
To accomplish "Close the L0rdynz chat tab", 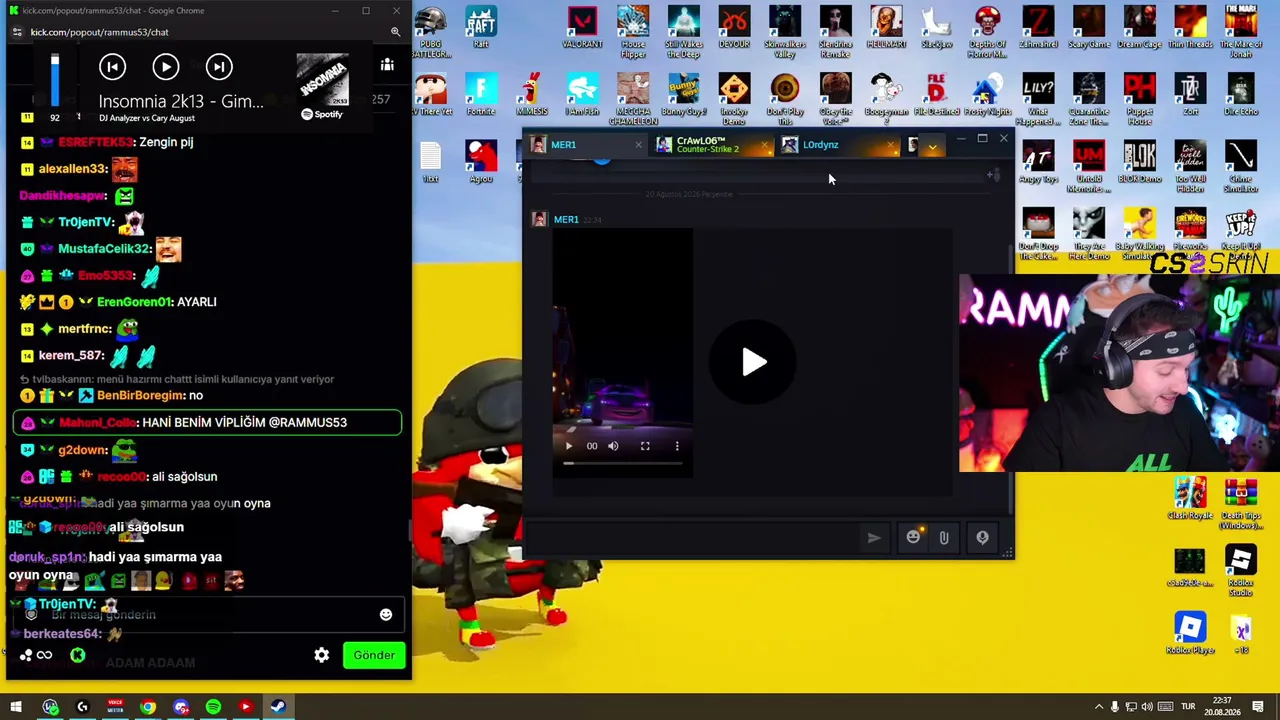I will (891, 145).
